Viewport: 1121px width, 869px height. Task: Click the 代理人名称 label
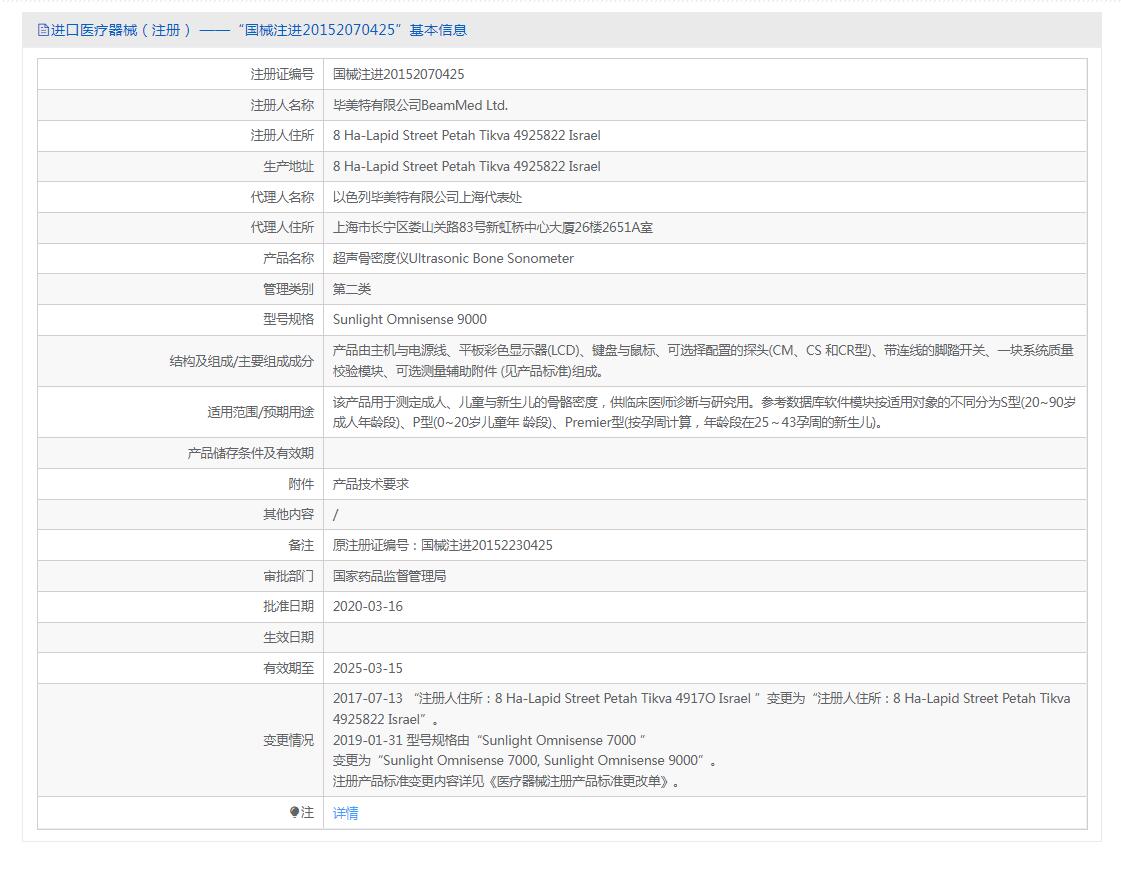282,197
